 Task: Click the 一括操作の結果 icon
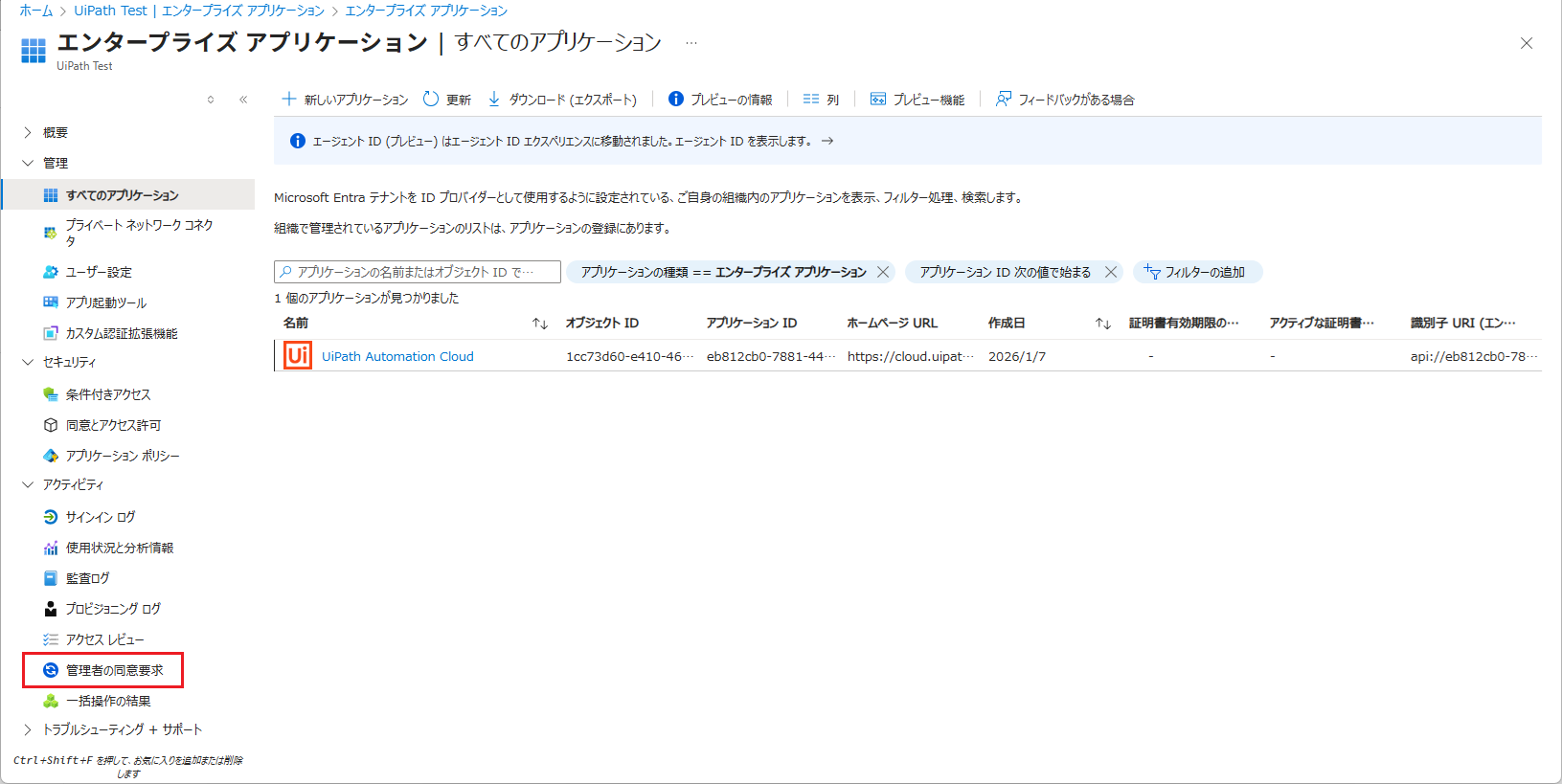click(x=51, y=701)
